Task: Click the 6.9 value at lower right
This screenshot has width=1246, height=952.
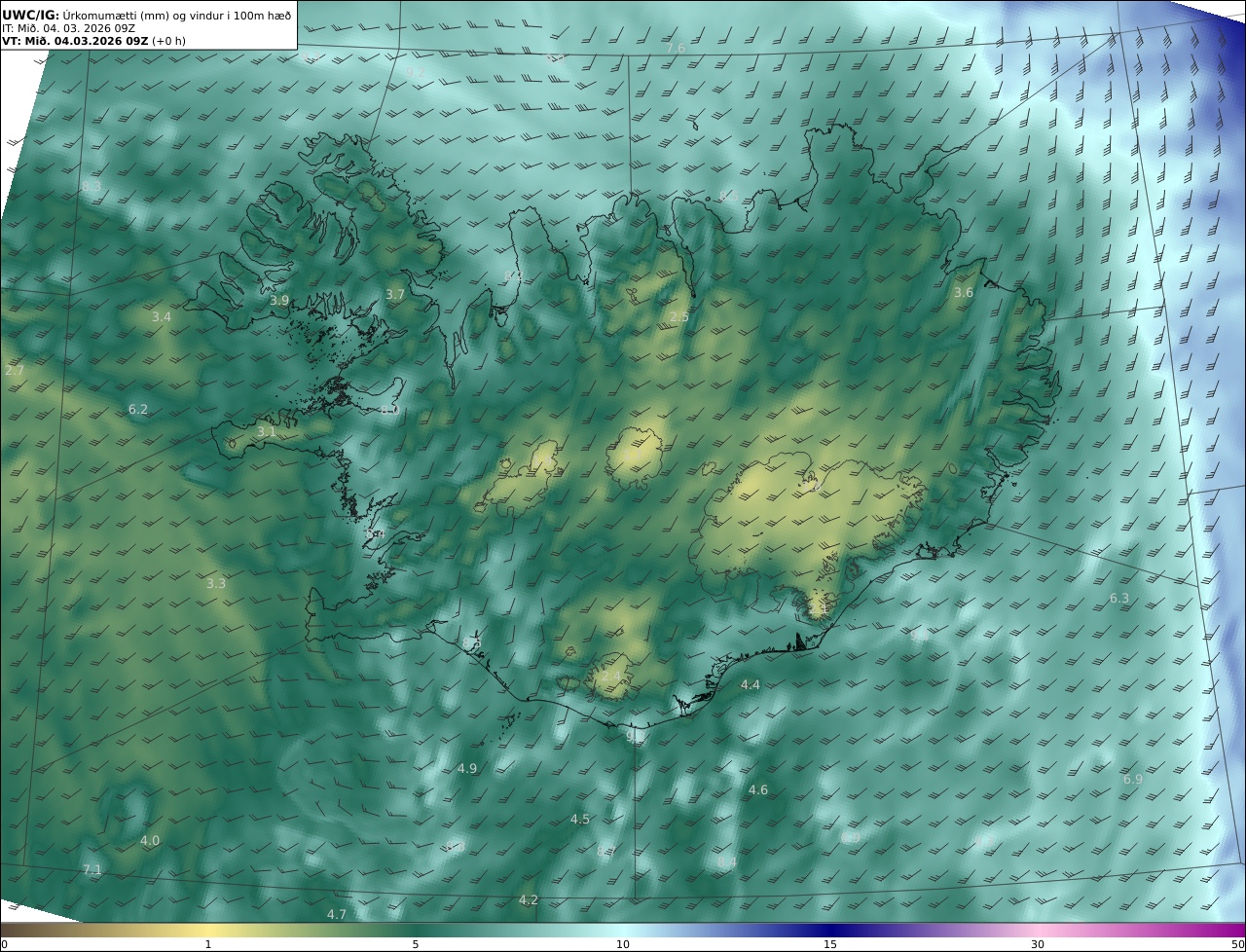Action: point(1133,780)
